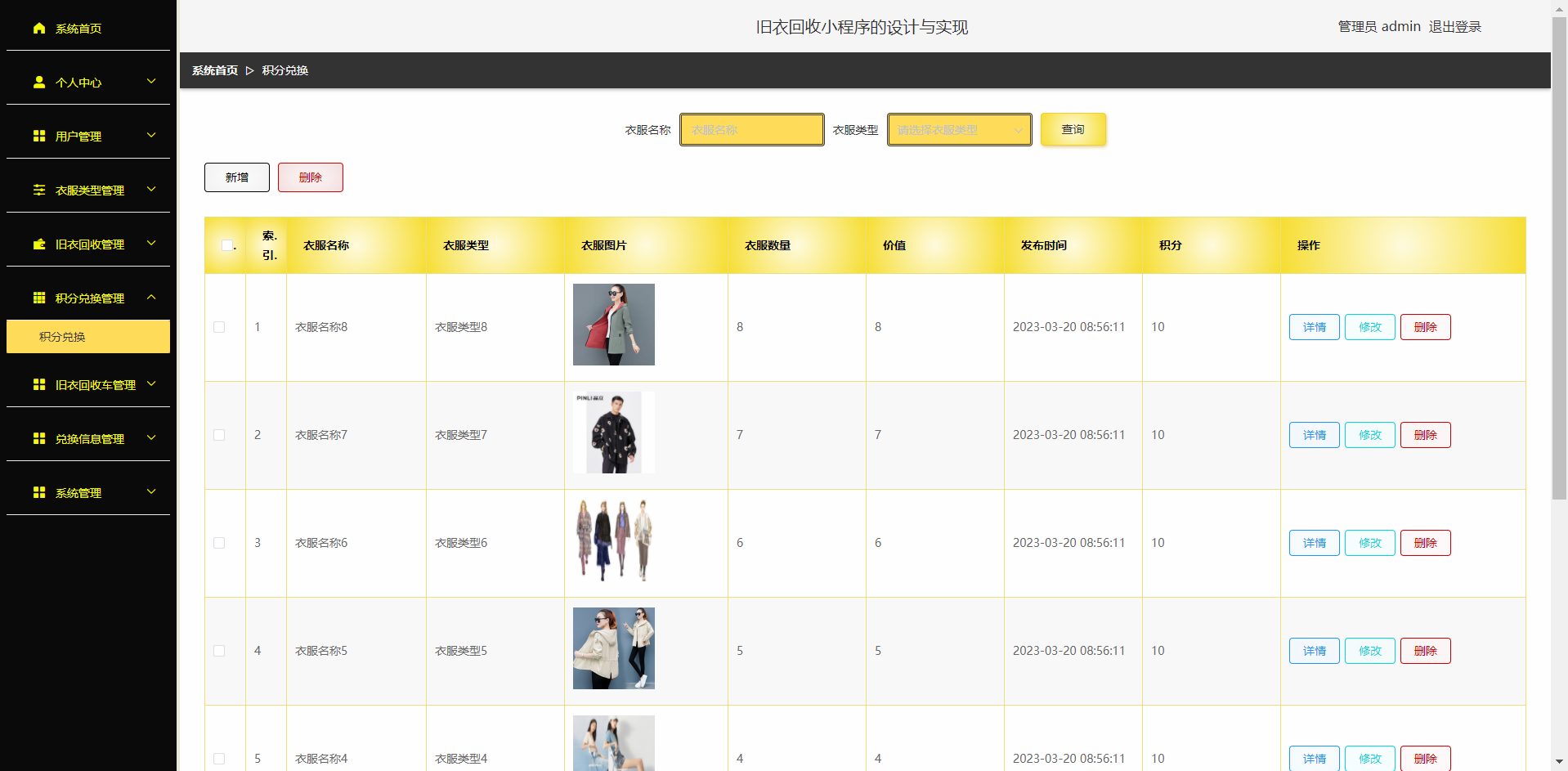Check the row checkbox for 衣服名称8

[219, 327]
